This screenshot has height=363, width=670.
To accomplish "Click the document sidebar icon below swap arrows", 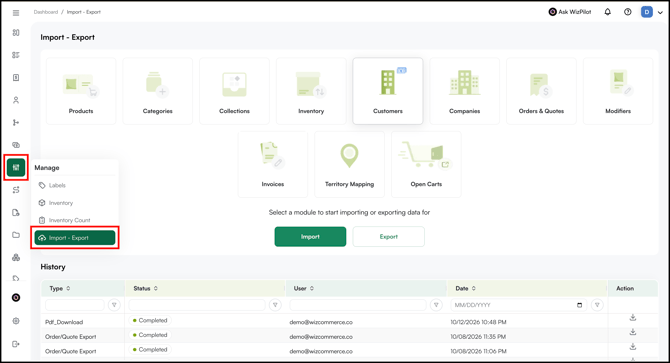I will click(16, 213).
